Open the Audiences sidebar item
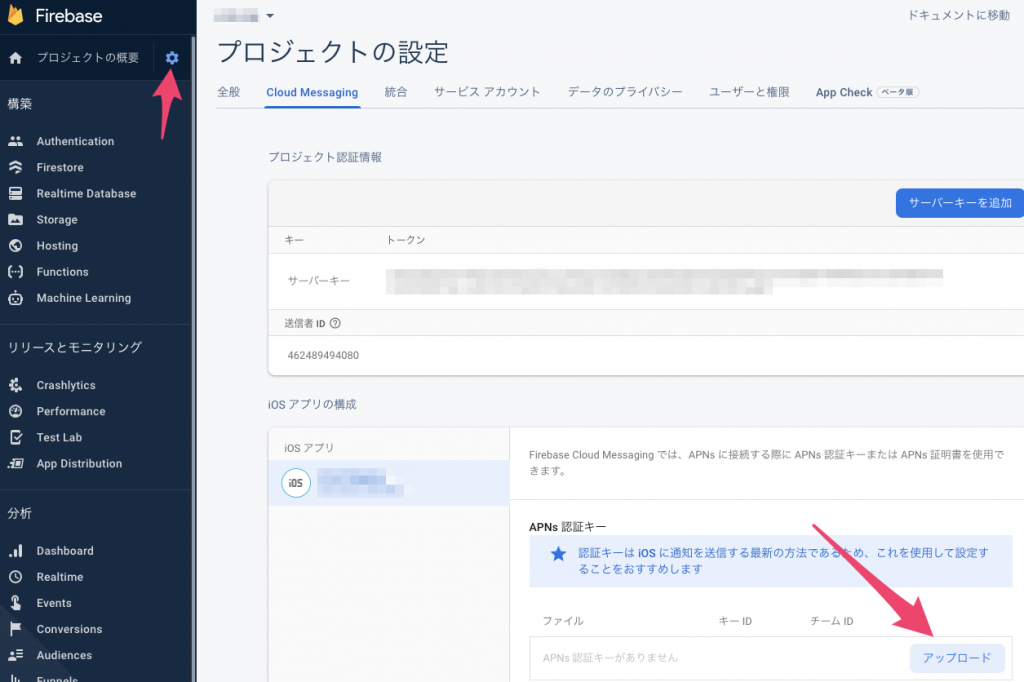1024x682 pixels. 64,655
